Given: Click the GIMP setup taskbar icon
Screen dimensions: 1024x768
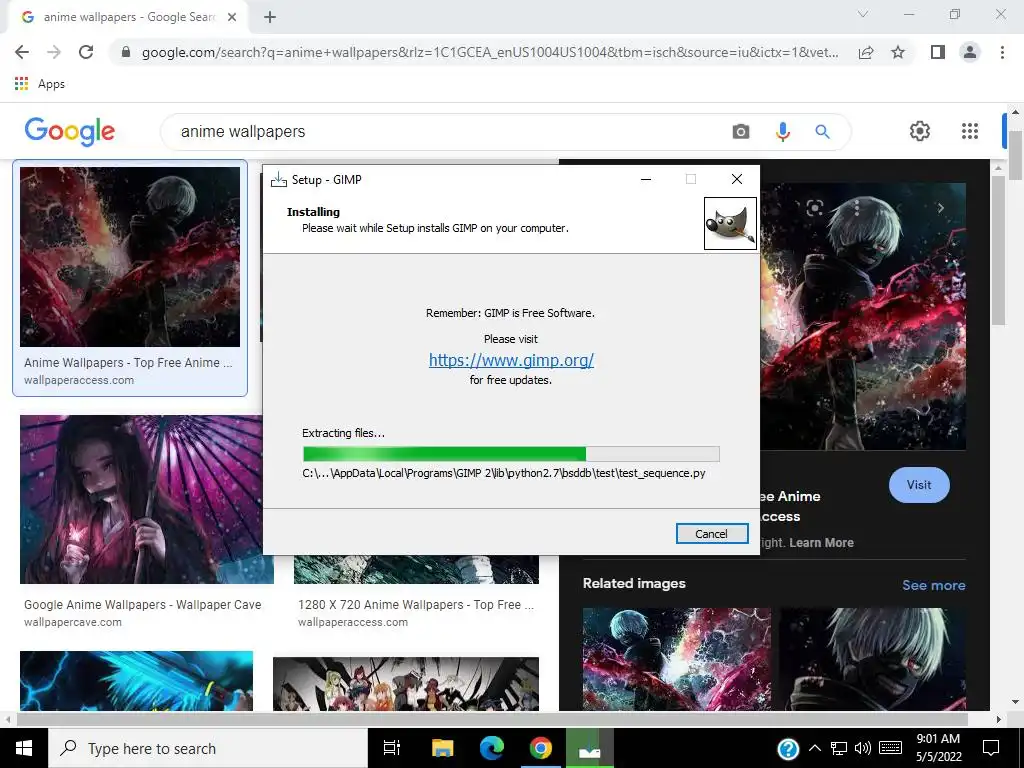Looking at the screenshot, I should tap(589, 748).
